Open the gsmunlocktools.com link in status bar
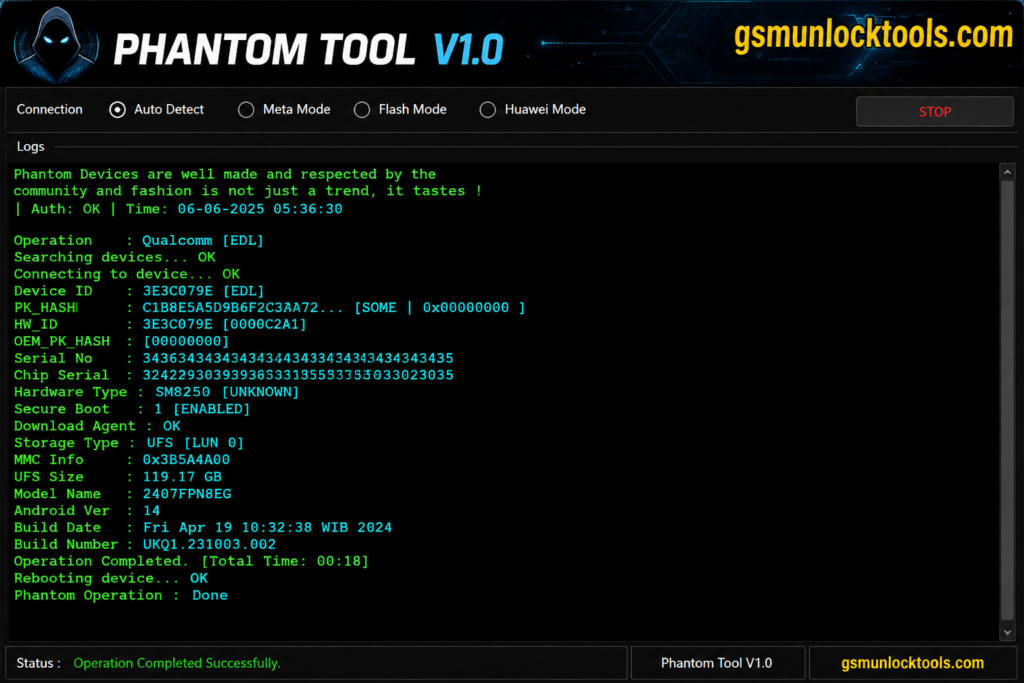 tap(912, 663)
